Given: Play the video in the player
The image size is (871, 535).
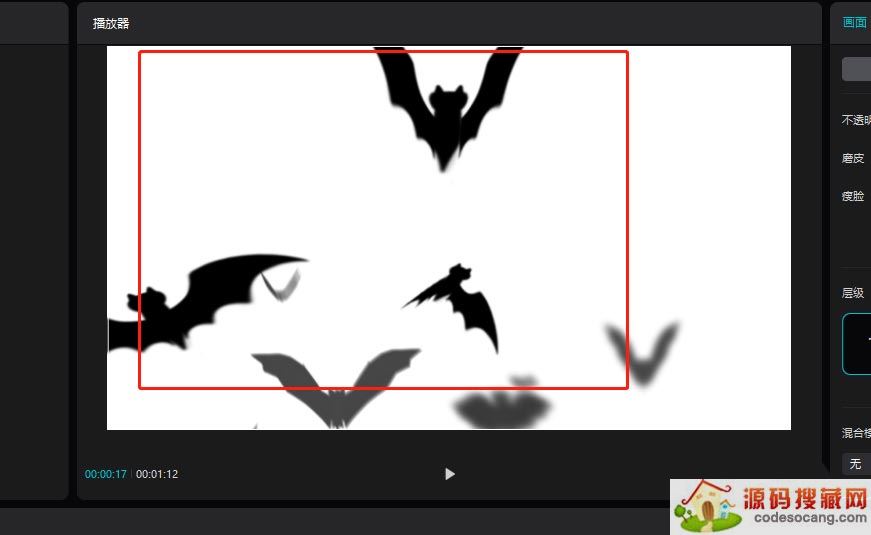Looking at the screenshot, I should [449, 474].
